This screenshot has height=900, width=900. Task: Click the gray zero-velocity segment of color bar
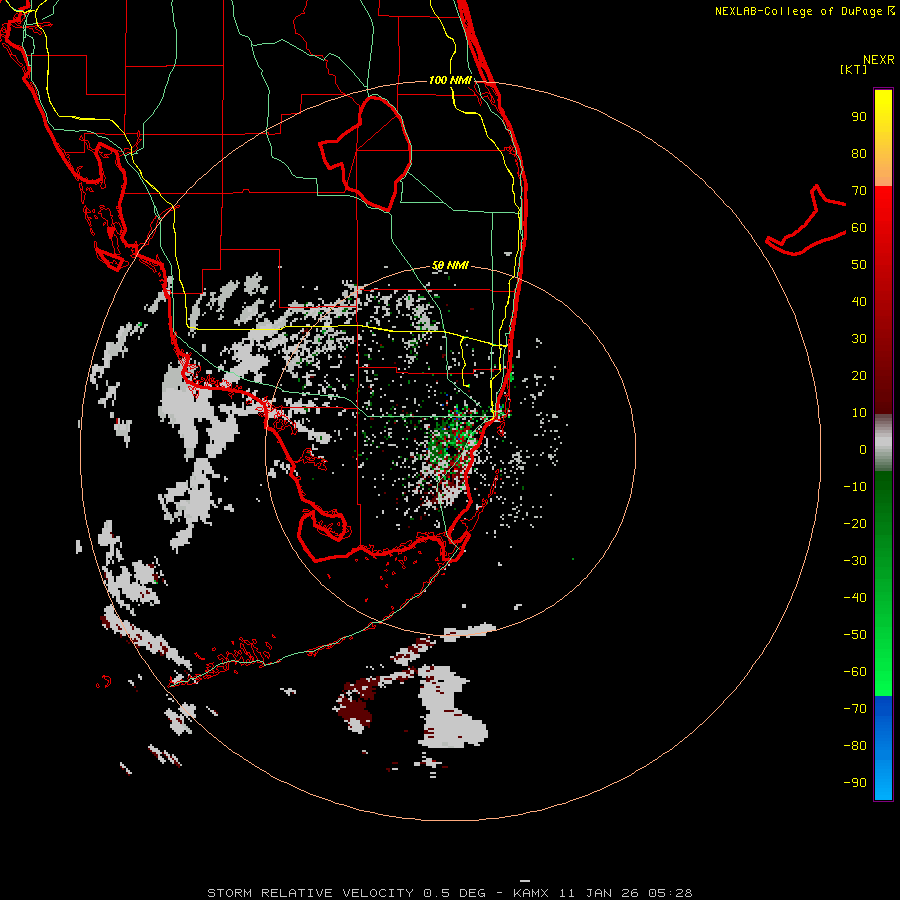(x=883, y=443)
